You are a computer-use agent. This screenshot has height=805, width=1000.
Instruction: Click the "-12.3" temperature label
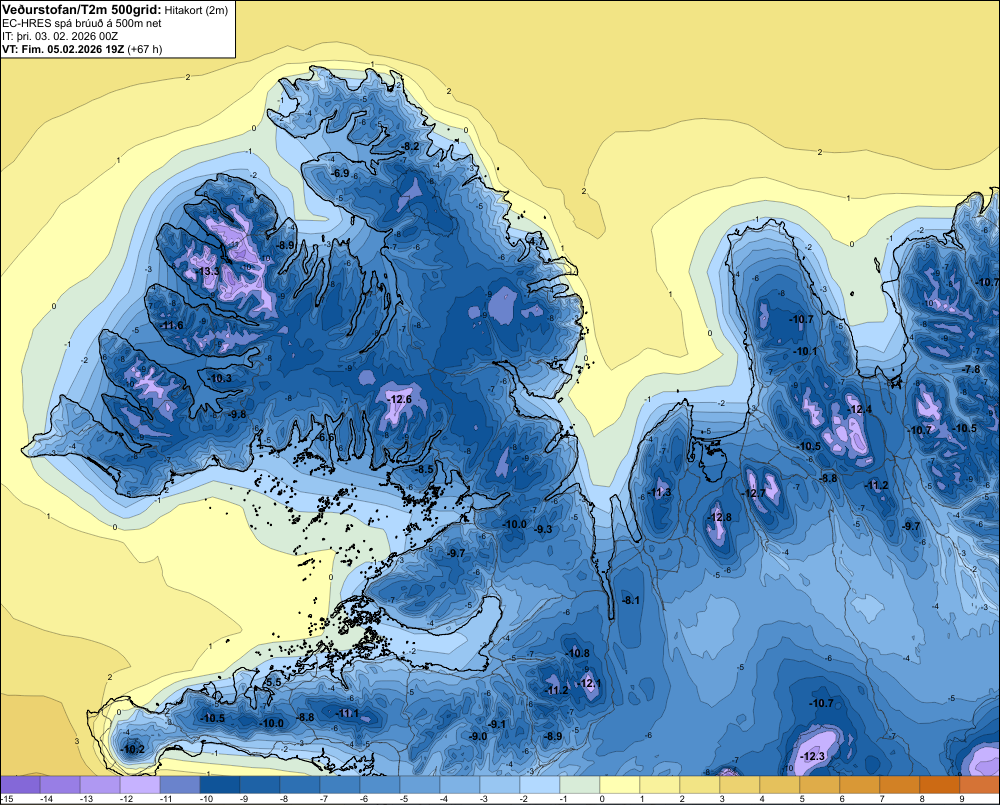812,756
